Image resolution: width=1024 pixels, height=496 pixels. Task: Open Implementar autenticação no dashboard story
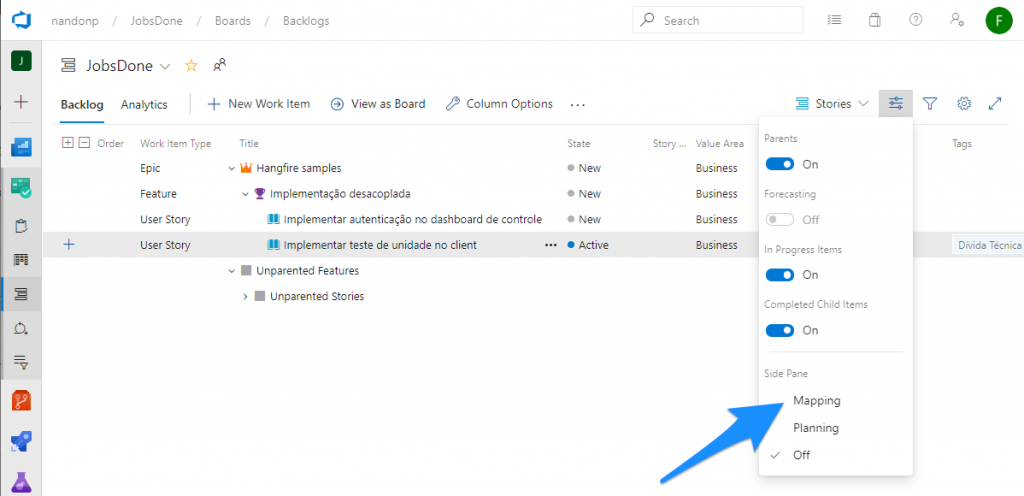[x=413, y=219]
